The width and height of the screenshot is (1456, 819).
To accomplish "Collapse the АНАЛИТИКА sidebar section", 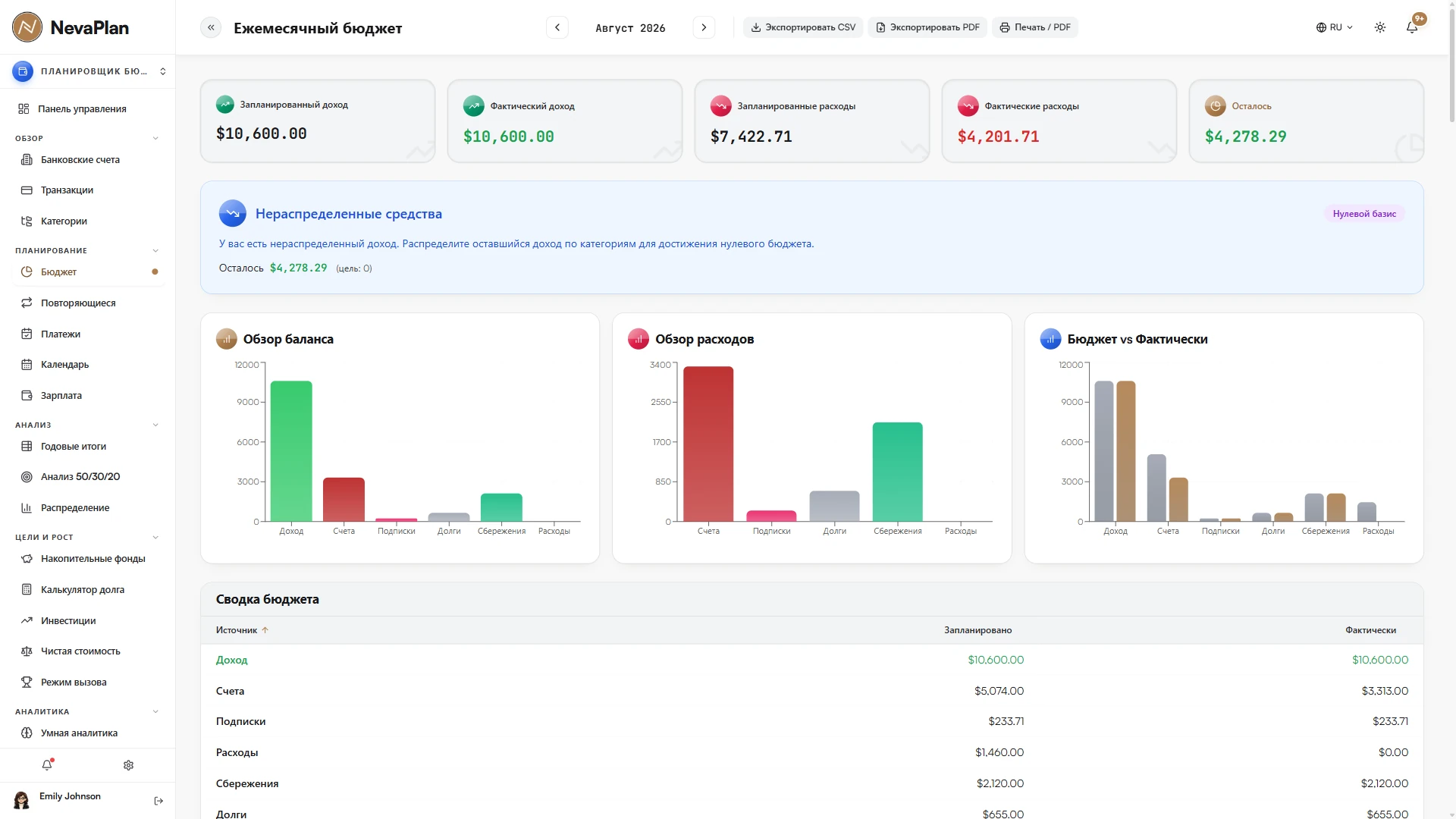I will (x=155, y=711).
